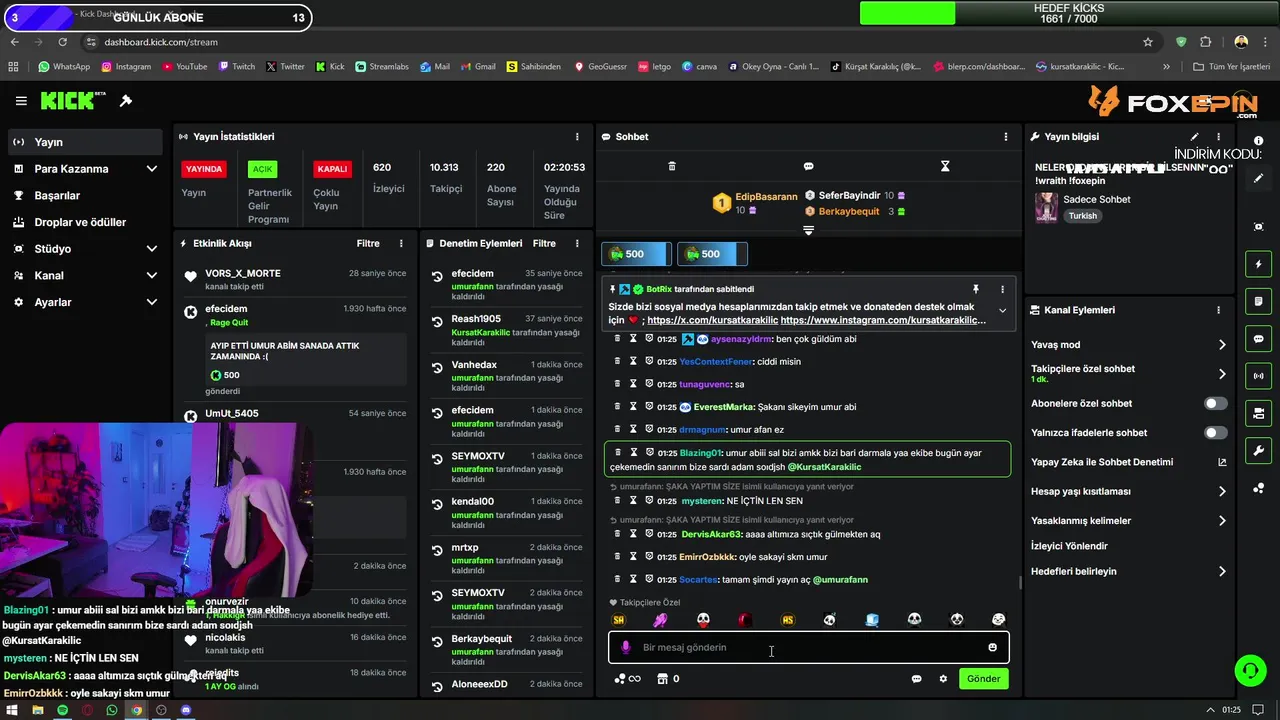Click in the Bir mesaj gönderin field
Viewport: 1280px width, 720px height.
point(808,647)
